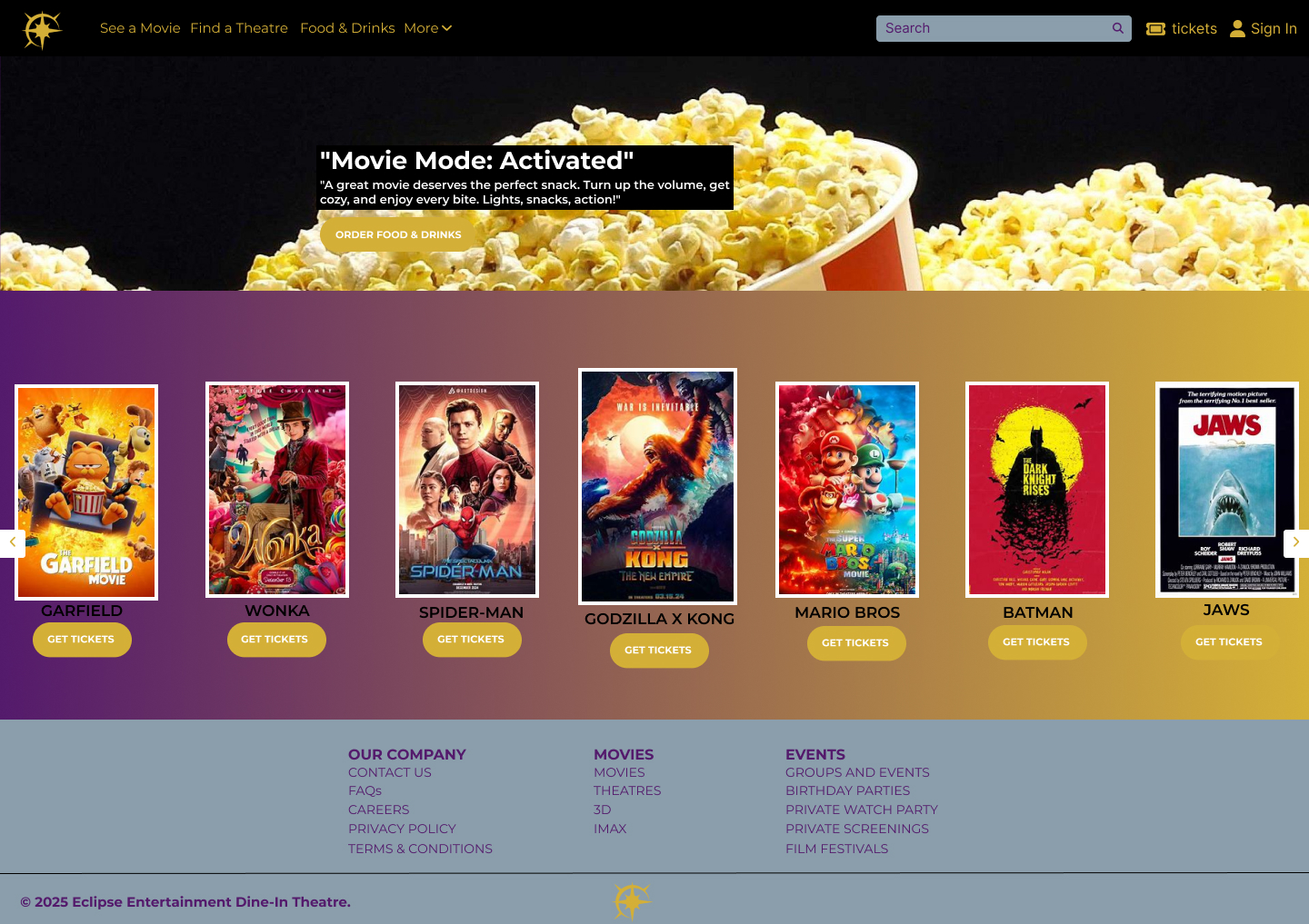
Task: Open Contact Us footer link
Action: [x=390, y=772]
